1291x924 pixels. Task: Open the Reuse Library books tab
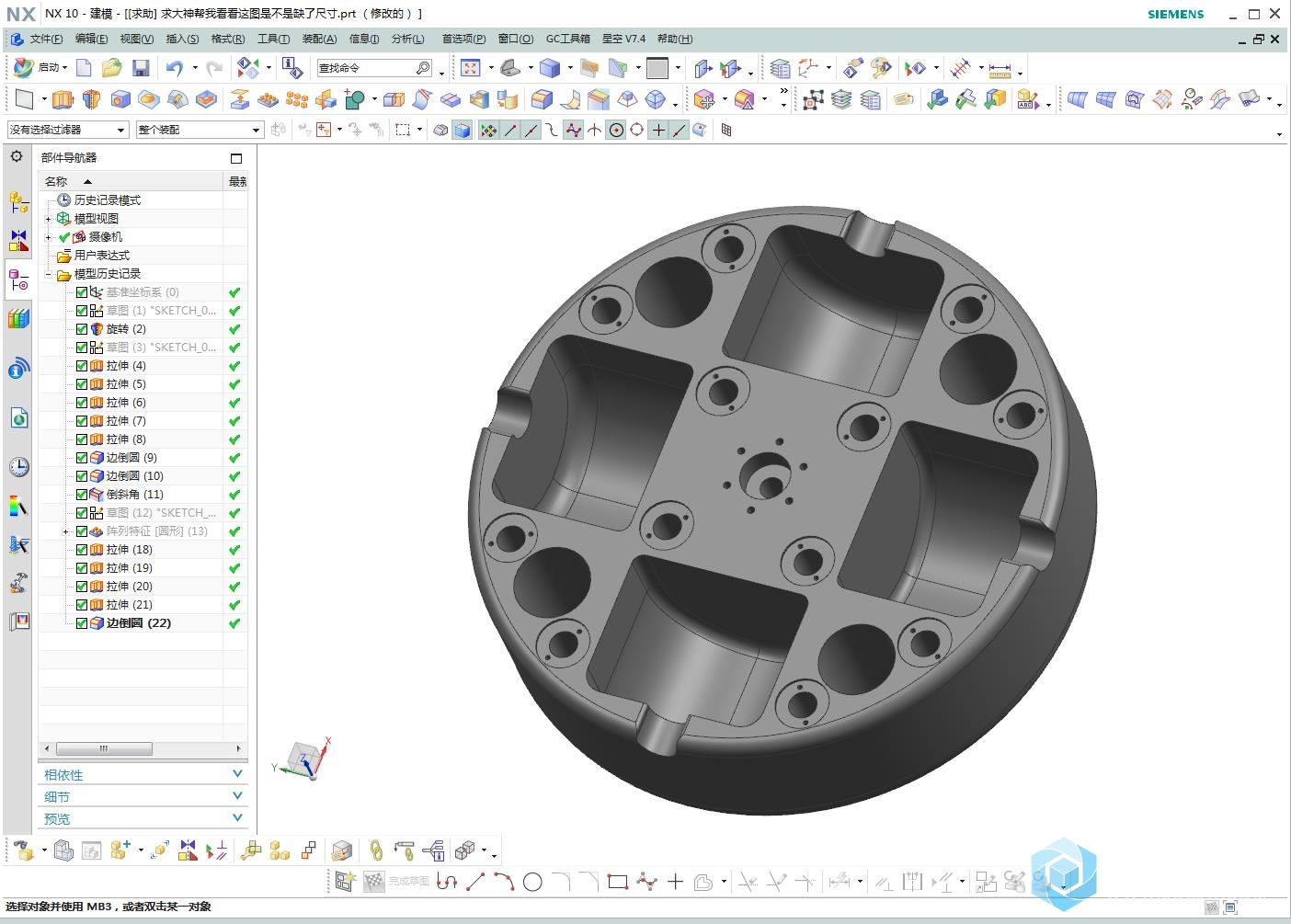pyautogui.click(x=18, y=318)
